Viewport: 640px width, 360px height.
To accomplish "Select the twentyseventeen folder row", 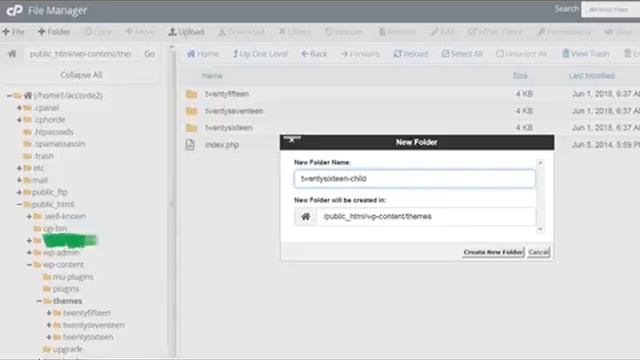I will pyautogui.click(x=409, y=111).
